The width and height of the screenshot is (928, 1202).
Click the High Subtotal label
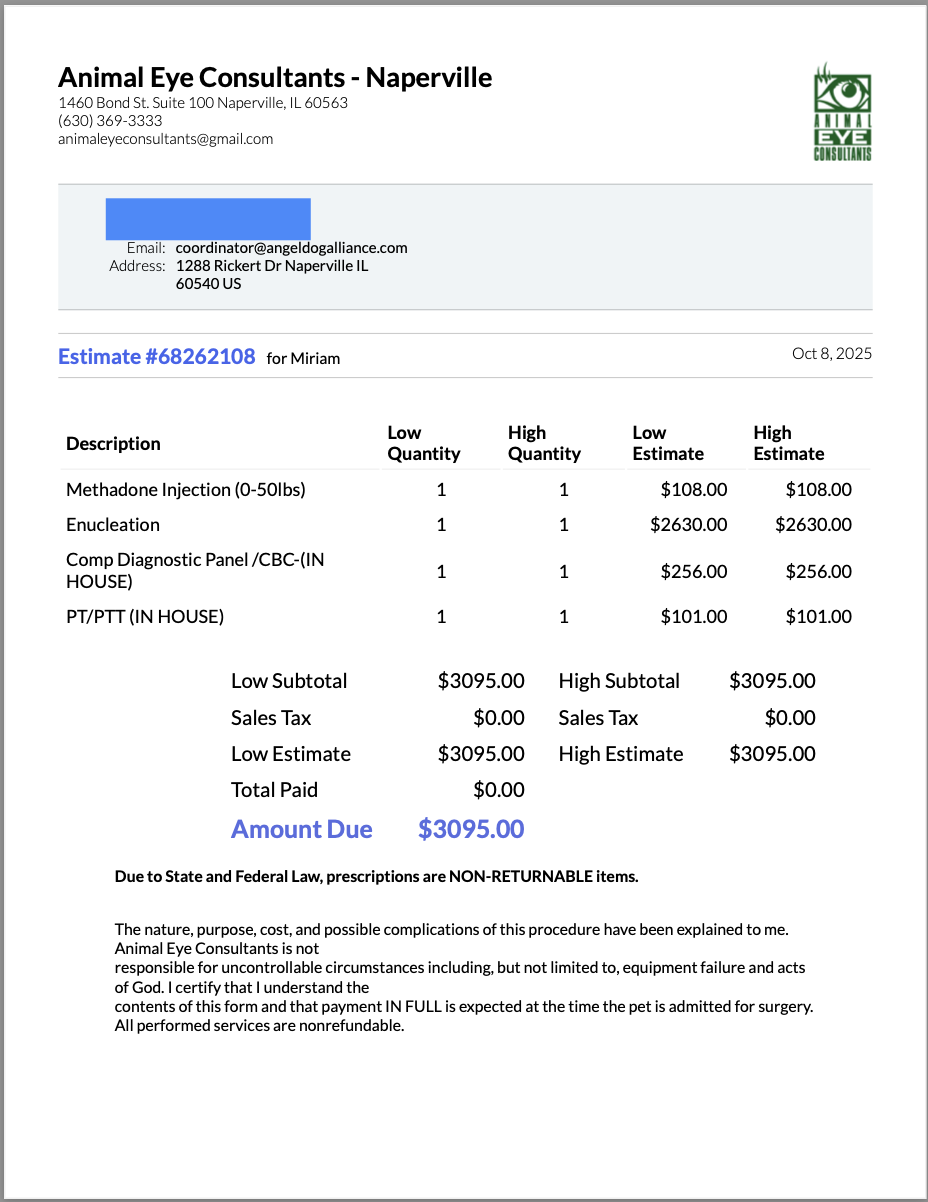click(619, 681)
